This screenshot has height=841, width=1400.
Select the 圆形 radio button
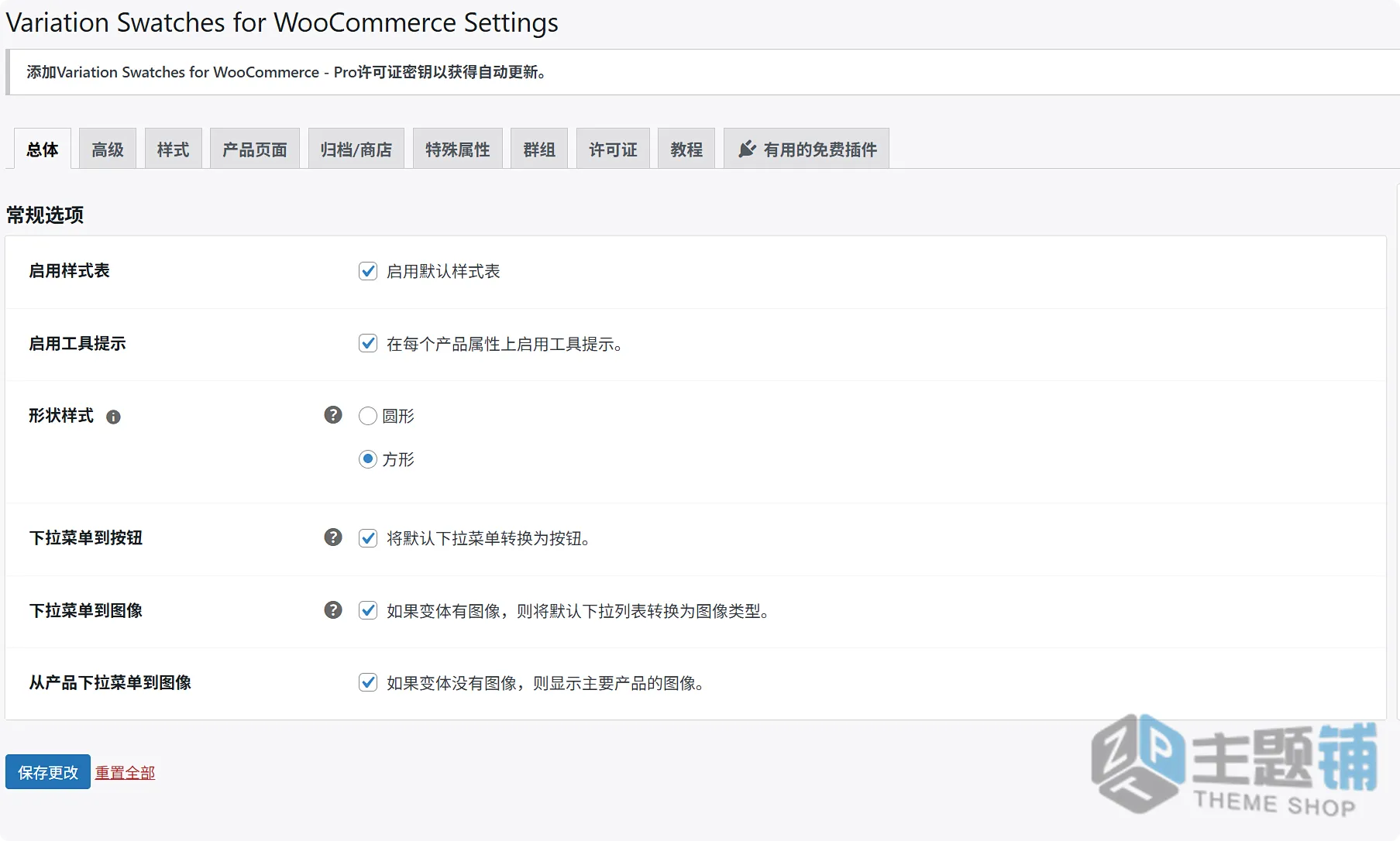click(368, 416)
